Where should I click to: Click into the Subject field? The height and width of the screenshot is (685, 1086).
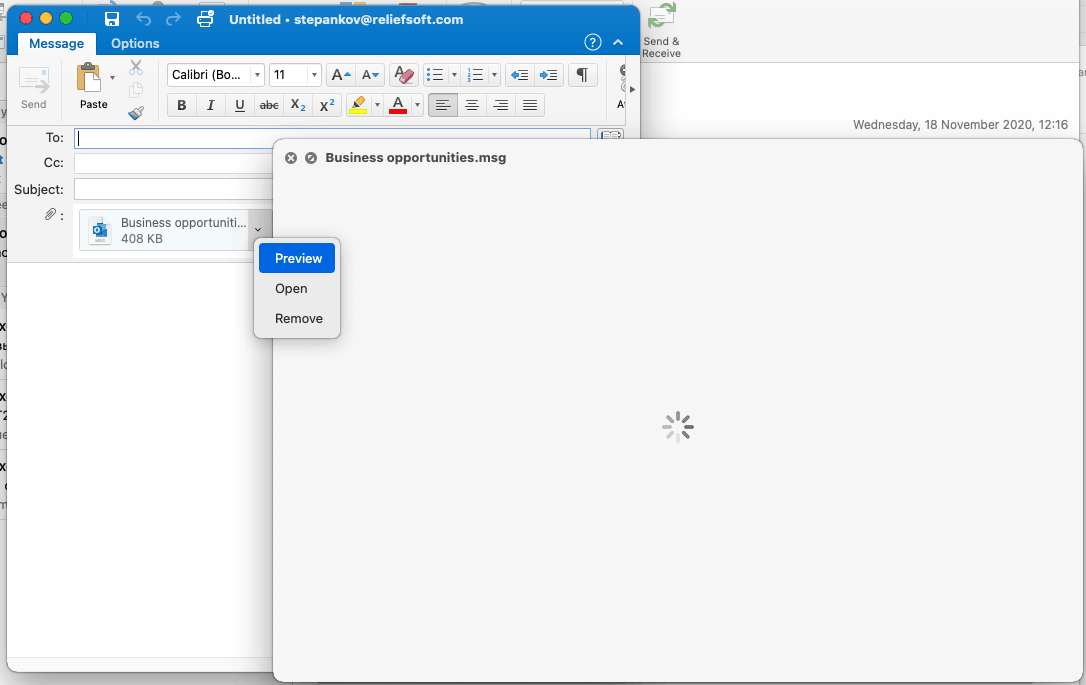(172, 189)
